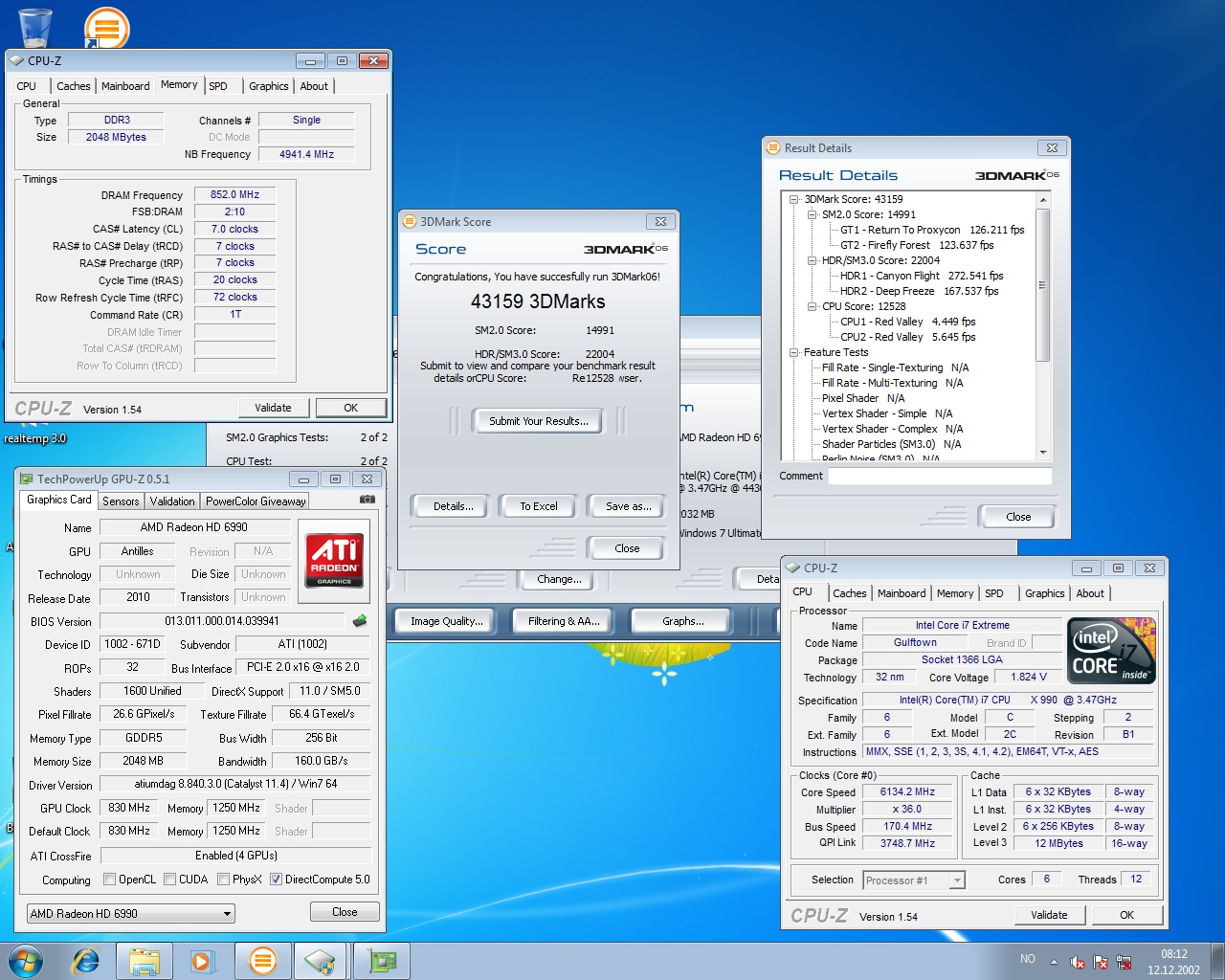The height and width of the screenshot is (980, 1225).
Task: Click the Change... button in 3DMark
Action: tap(559, 579)
